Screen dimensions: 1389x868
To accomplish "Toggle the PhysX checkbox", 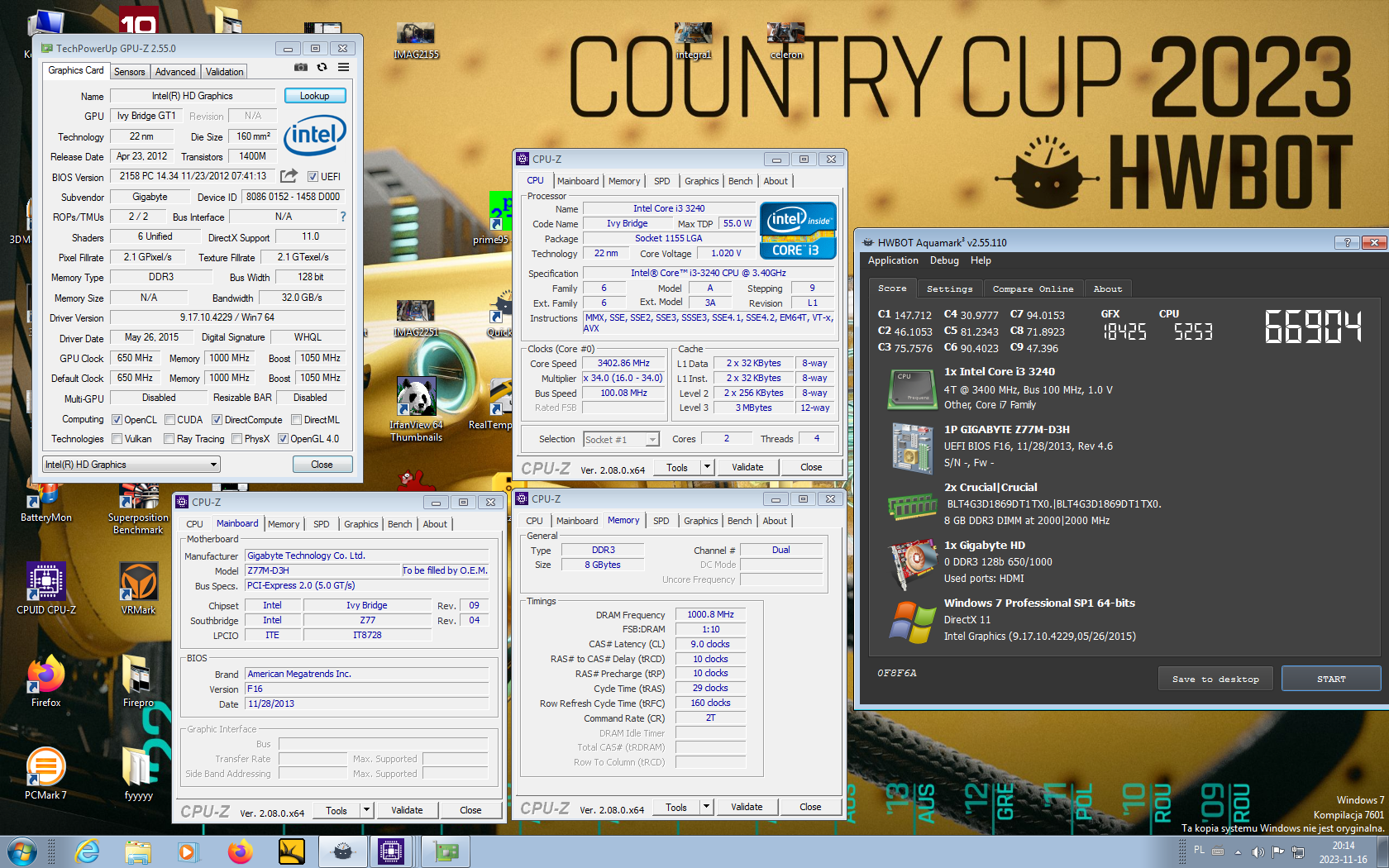I will [x=236, y=439].
